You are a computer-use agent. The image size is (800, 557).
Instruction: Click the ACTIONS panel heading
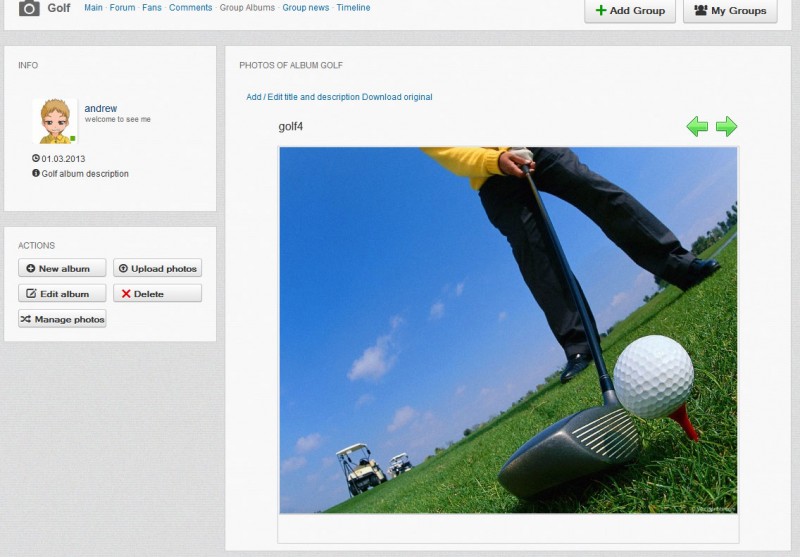36,245
